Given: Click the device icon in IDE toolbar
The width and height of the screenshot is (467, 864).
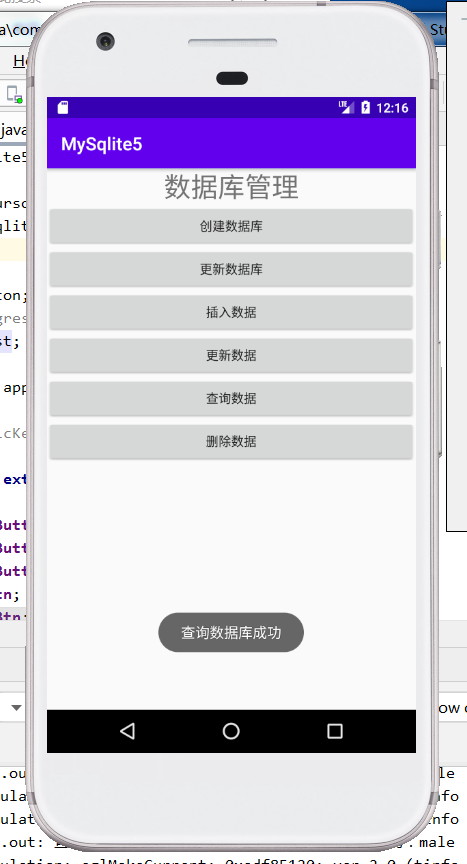Looking at the screenshot, I should pos(14,94).
